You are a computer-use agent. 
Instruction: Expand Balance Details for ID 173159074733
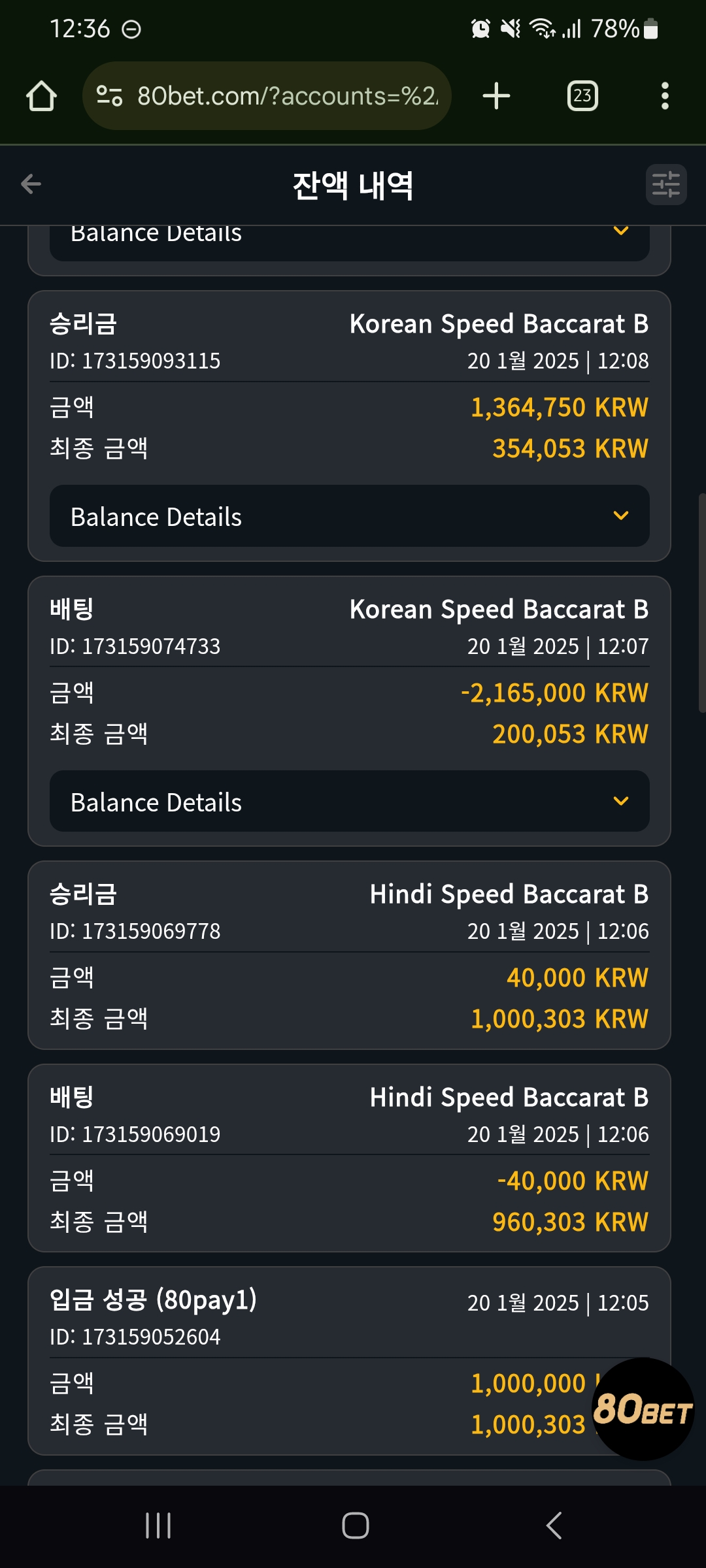tap(350, 801)
